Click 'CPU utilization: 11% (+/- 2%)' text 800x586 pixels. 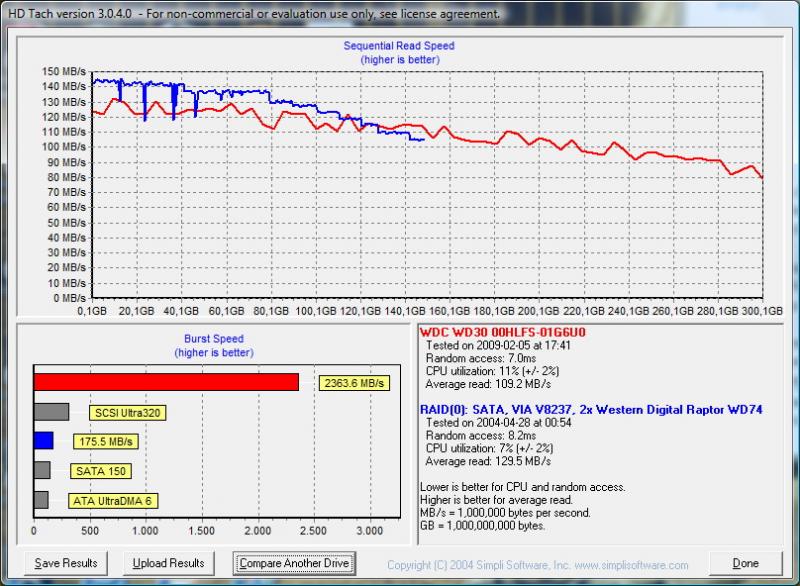pos(492,371)
